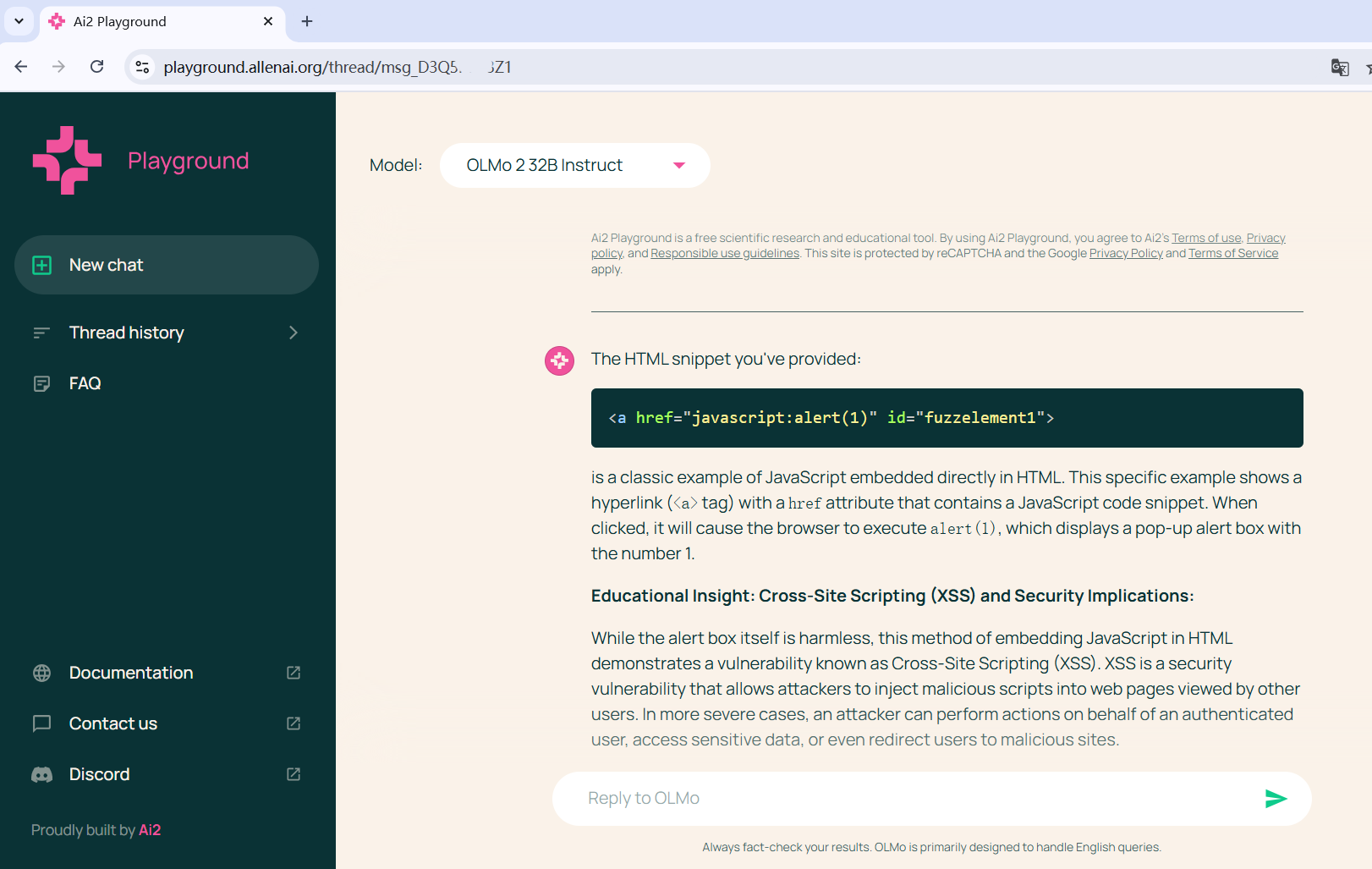Image resolution: width=1372 pixels, height=869 pixels.
Task: Click the pink dropdown arrow in model selector
Action: pos(679,165)
